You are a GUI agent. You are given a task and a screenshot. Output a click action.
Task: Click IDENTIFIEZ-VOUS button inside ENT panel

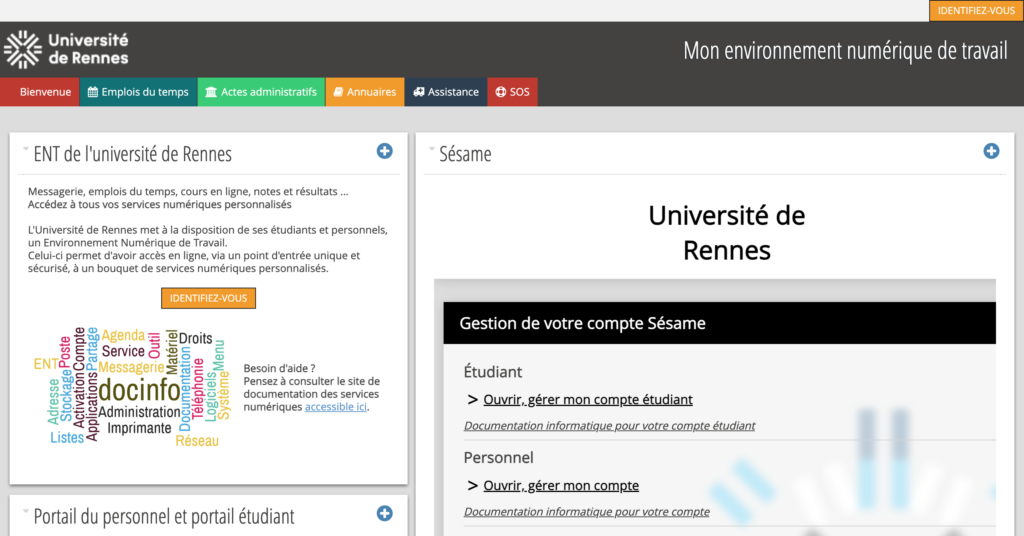click(208, 298)
